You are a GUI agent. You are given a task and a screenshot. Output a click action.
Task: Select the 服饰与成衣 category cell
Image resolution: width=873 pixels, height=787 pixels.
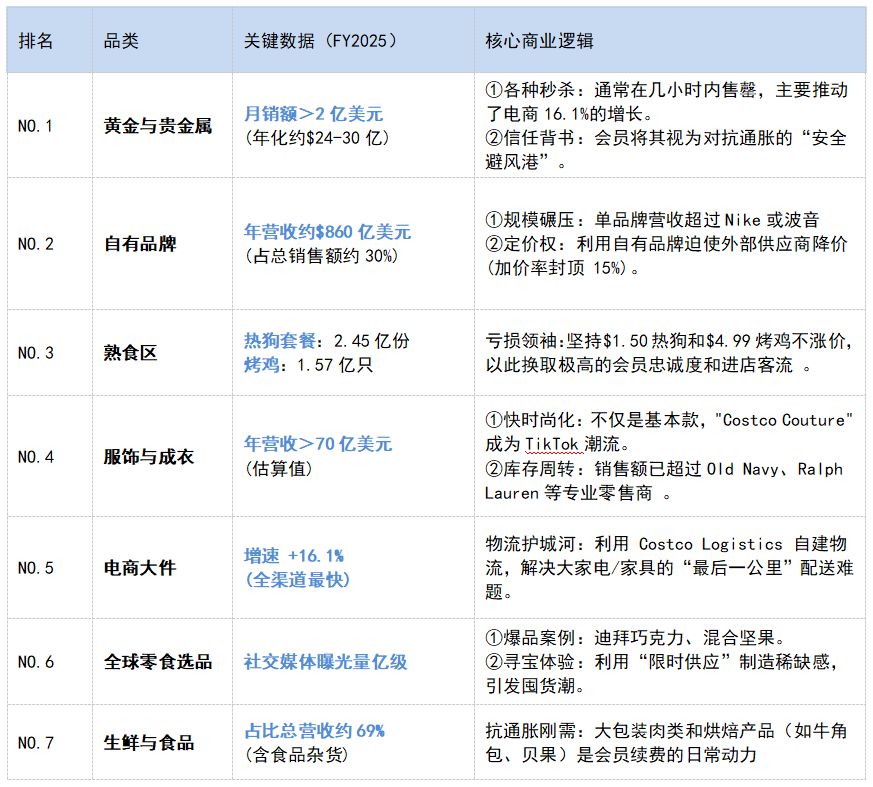[149, 456]
